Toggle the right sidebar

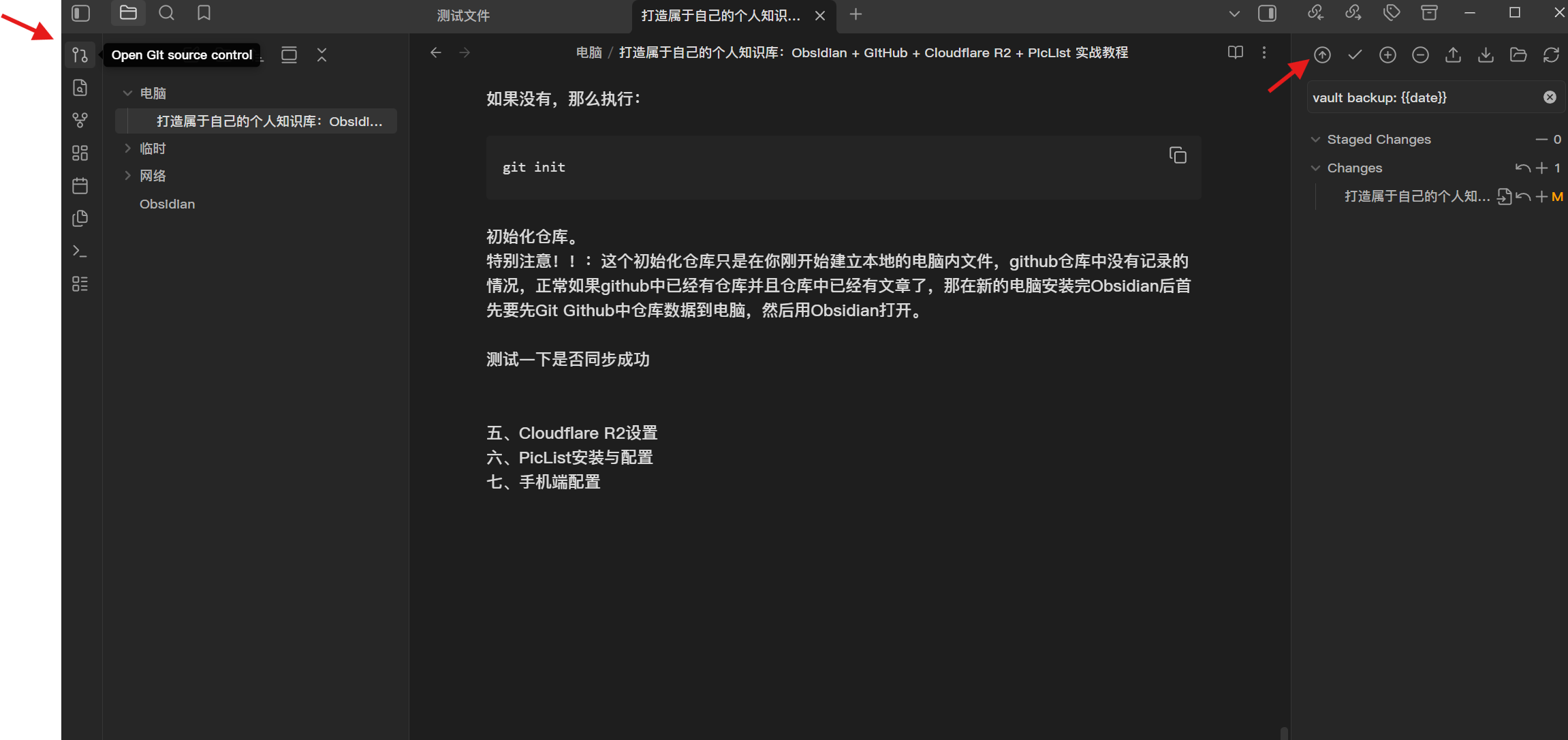(1267, 13)
